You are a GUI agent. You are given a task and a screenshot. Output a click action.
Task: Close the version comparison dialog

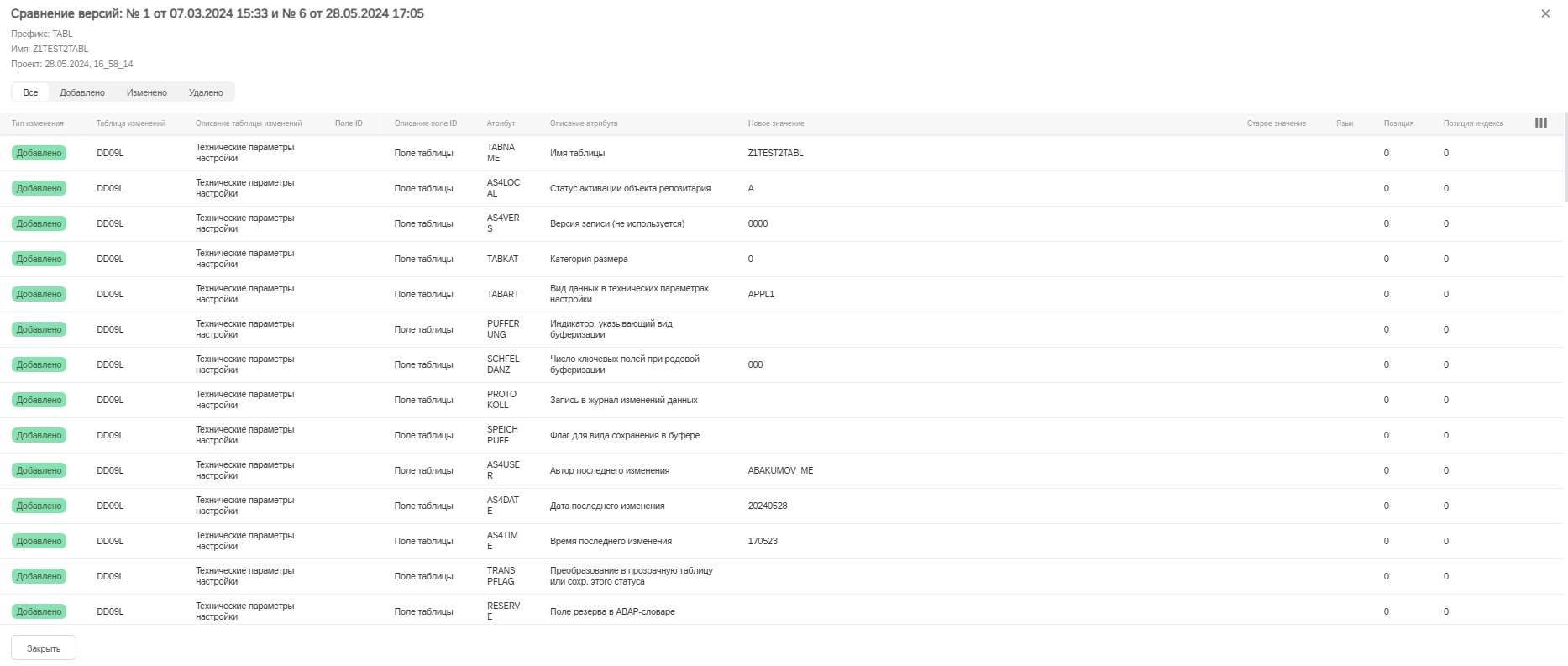tap(1544, 13)
